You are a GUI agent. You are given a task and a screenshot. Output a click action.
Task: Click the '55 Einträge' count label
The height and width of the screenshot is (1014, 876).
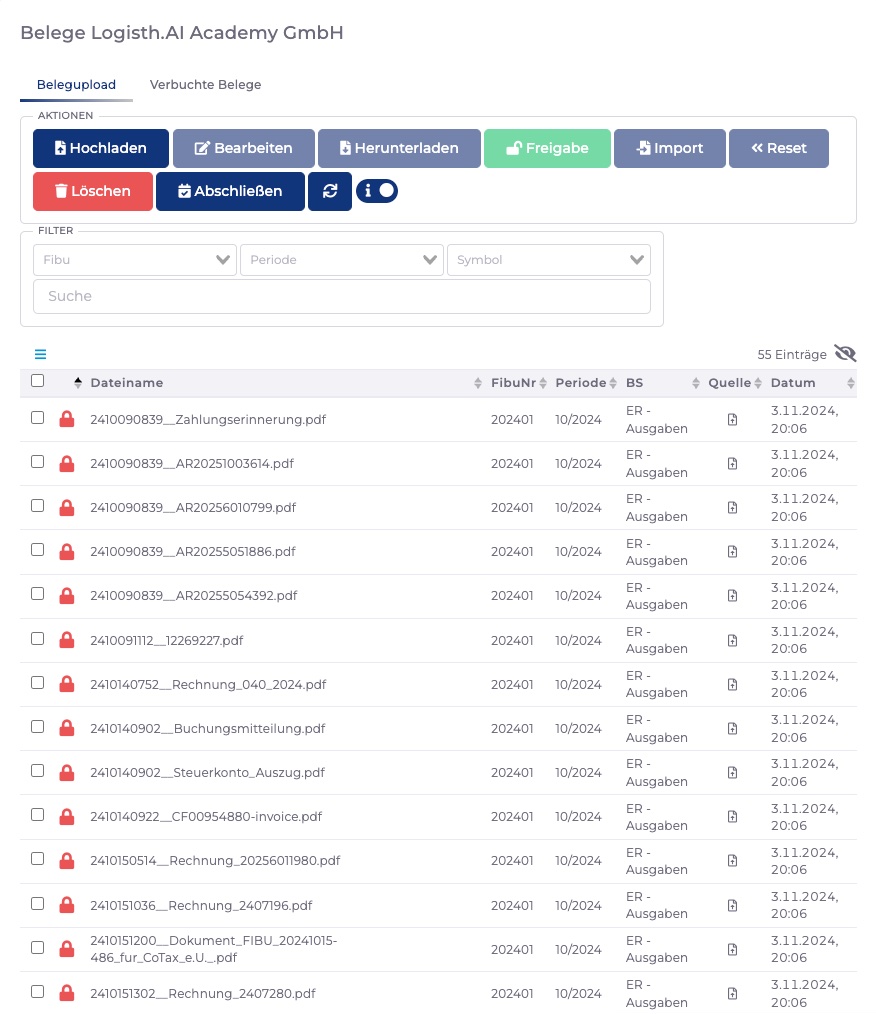point(792,354)
